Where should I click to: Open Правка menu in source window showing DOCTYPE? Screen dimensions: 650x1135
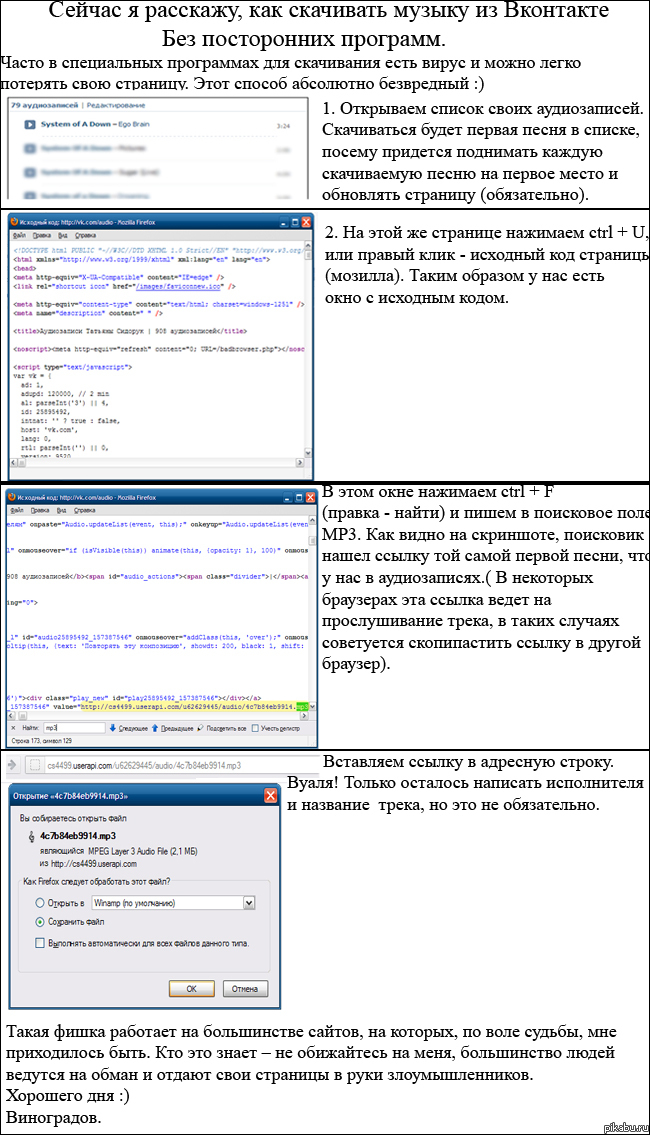pyautogui.click(x=41, y=235)
